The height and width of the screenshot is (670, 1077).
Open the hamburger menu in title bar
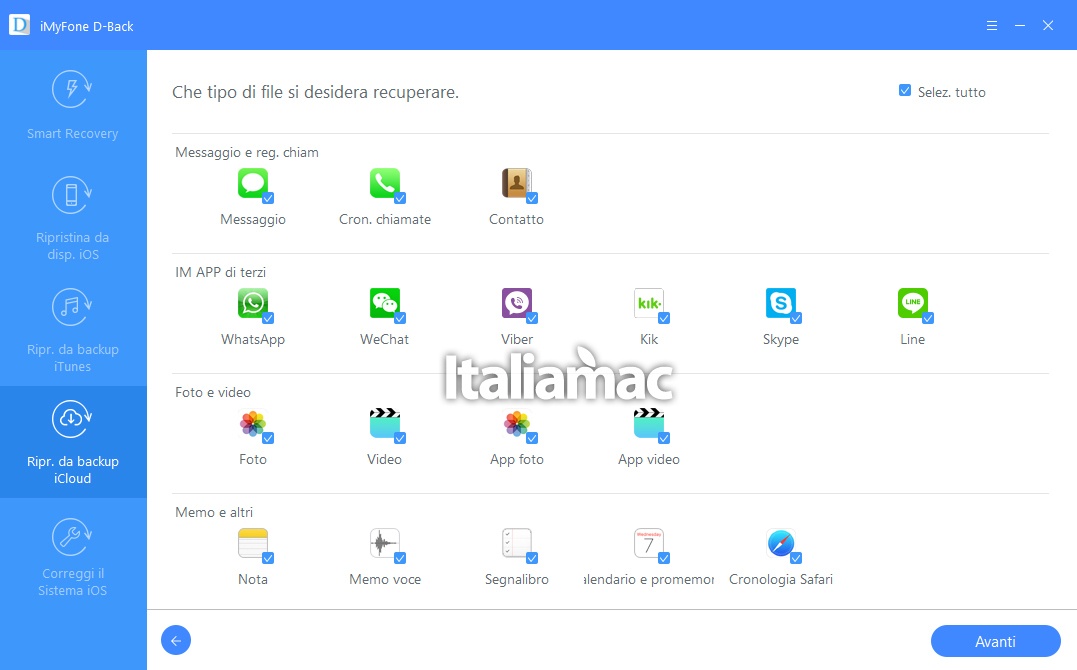tap(992, 25)
